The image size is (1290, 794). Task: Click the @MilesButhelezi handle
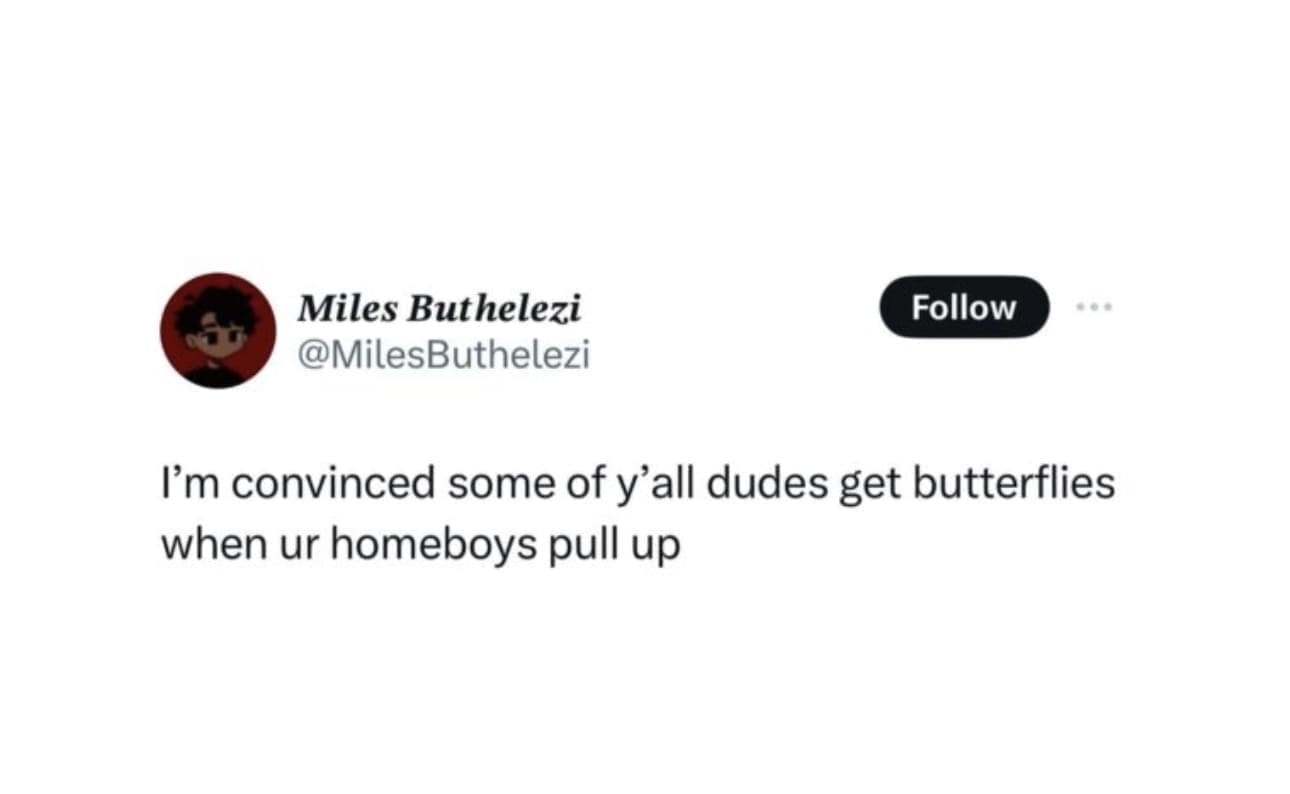pos(444,354)
